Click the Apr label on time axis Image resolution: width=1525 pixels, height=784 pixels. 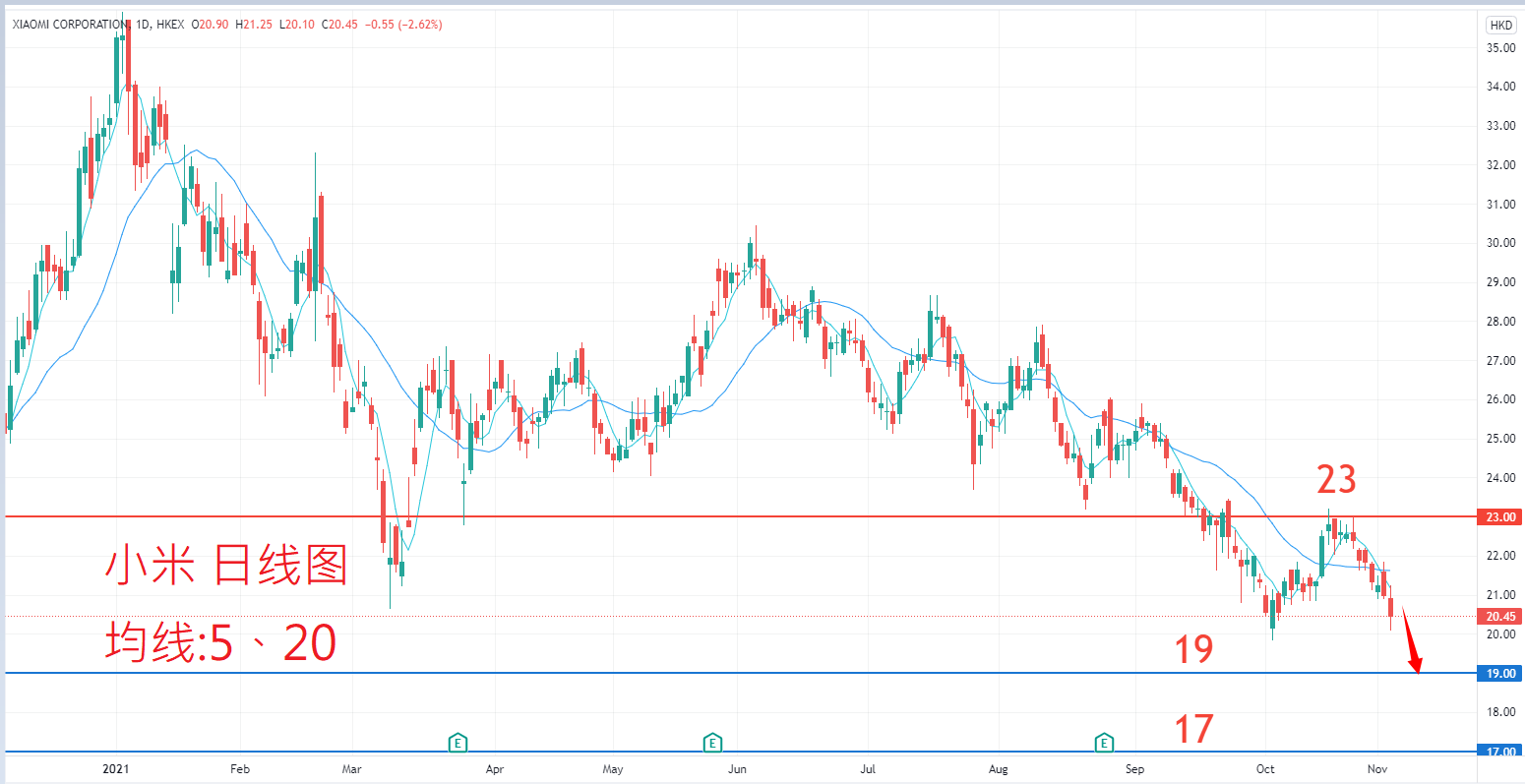point(494,769)
